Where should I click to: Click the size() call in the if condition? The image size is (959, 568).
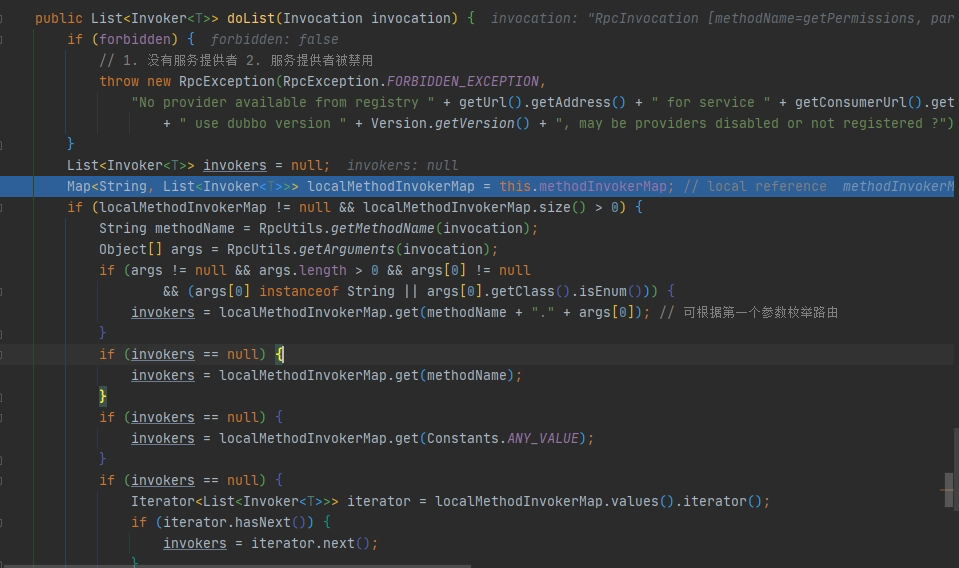pos(555,207)
